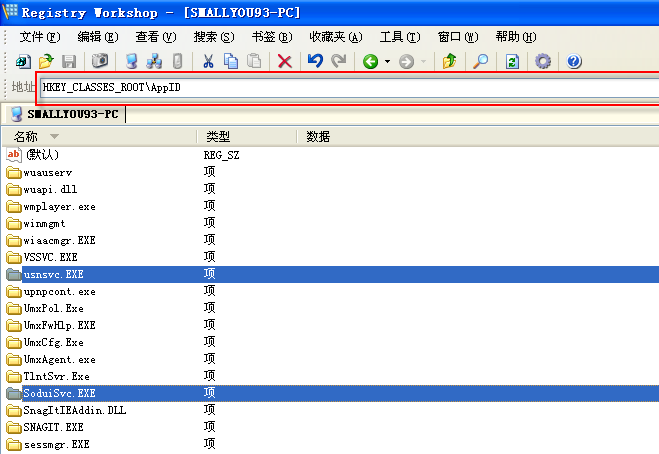Click the Up one level folder icon
Viewport: 659px width, 454px height.
coord(449,61)
